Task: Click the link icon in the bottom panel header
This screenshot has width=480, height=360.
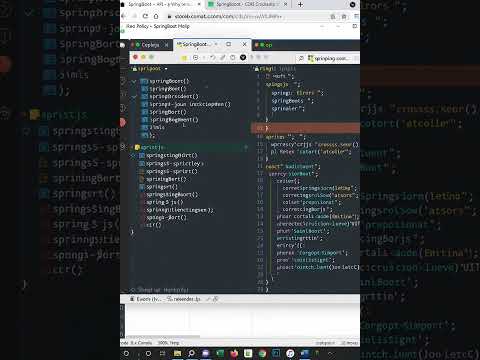Action: [x=216, y=299]
